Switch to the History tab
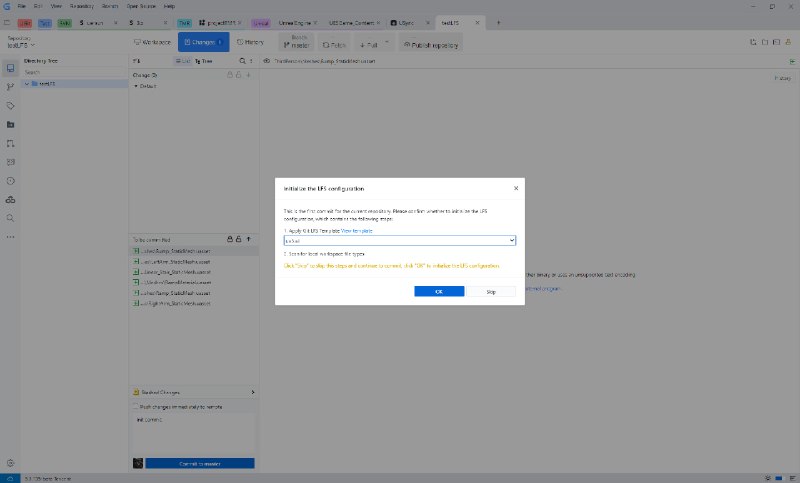This screenshot has width=800, height=483. 250,42
